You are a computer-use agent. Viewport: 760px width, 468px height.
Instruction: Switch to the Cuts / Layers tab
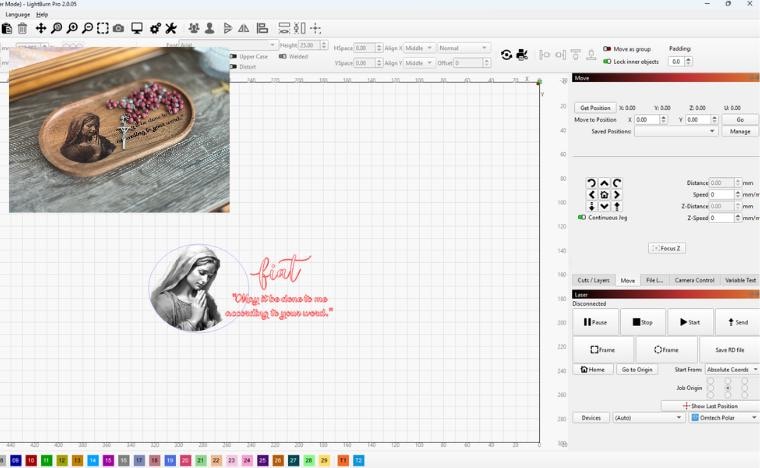[x=593, y=280]
